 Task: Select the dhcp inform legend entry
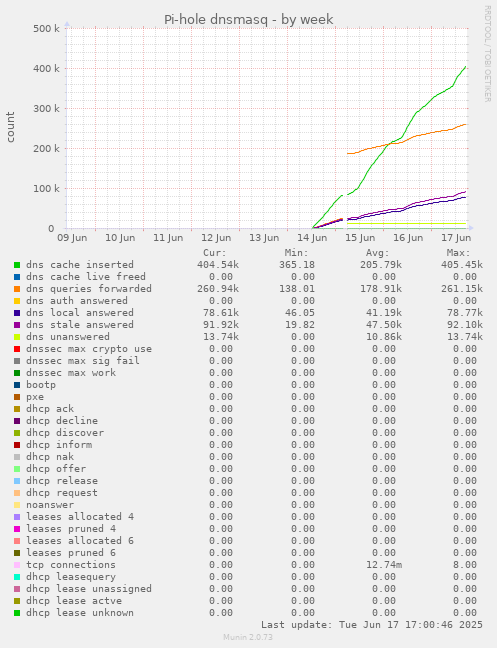pyautogui.click(x=59, y=445)
